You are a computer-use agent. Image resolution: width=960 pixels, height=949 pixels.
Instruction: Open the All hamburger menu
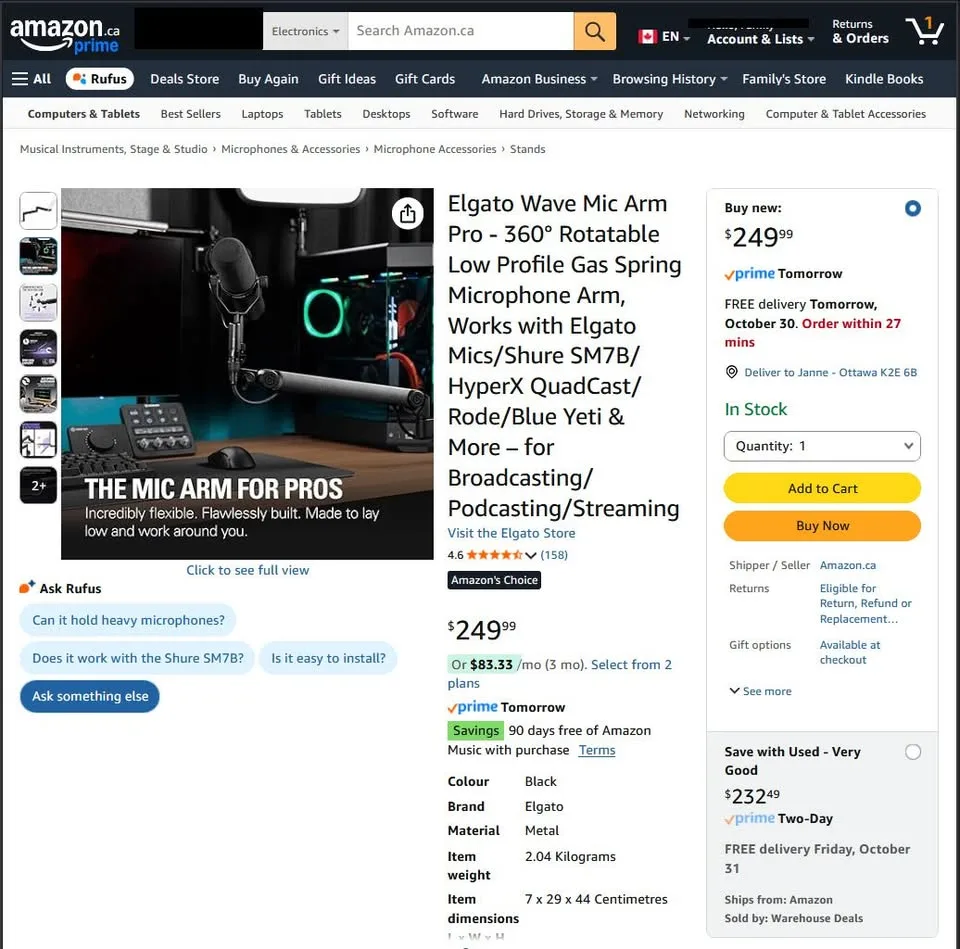[x=31, y=79]
